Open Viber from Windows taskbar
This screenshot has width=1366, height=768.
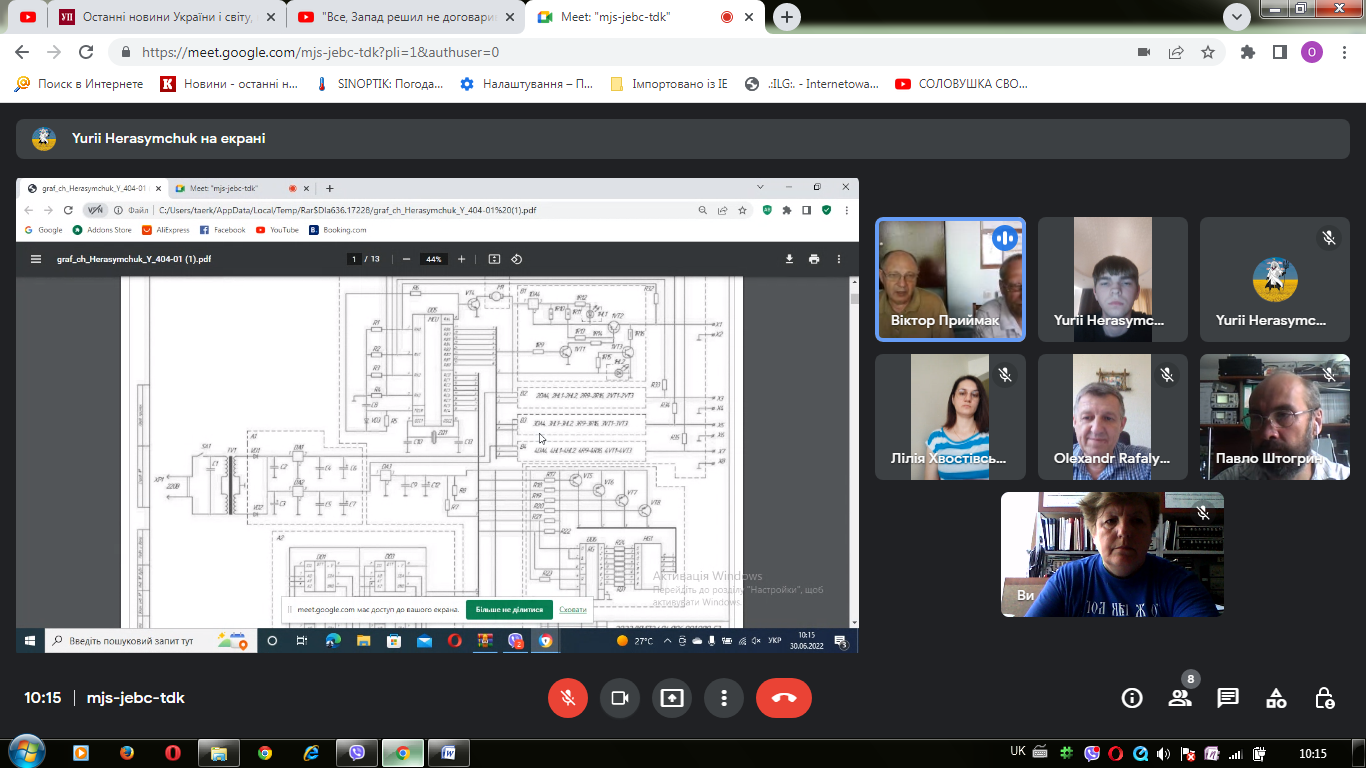[x=356, y=753]
